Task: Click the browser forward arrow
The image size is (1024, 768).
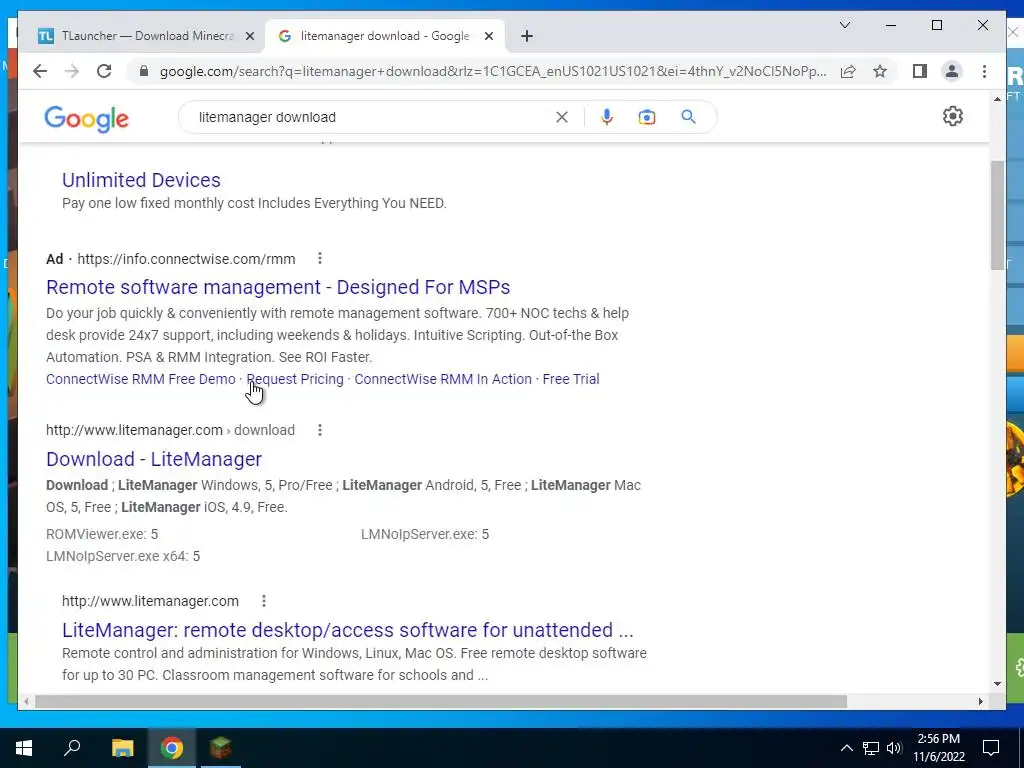Action: 72,71
